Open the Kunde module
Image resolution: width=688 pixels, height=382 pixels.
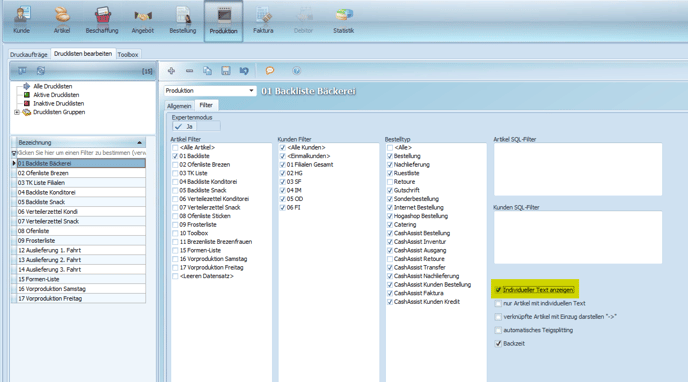[22, 21]
